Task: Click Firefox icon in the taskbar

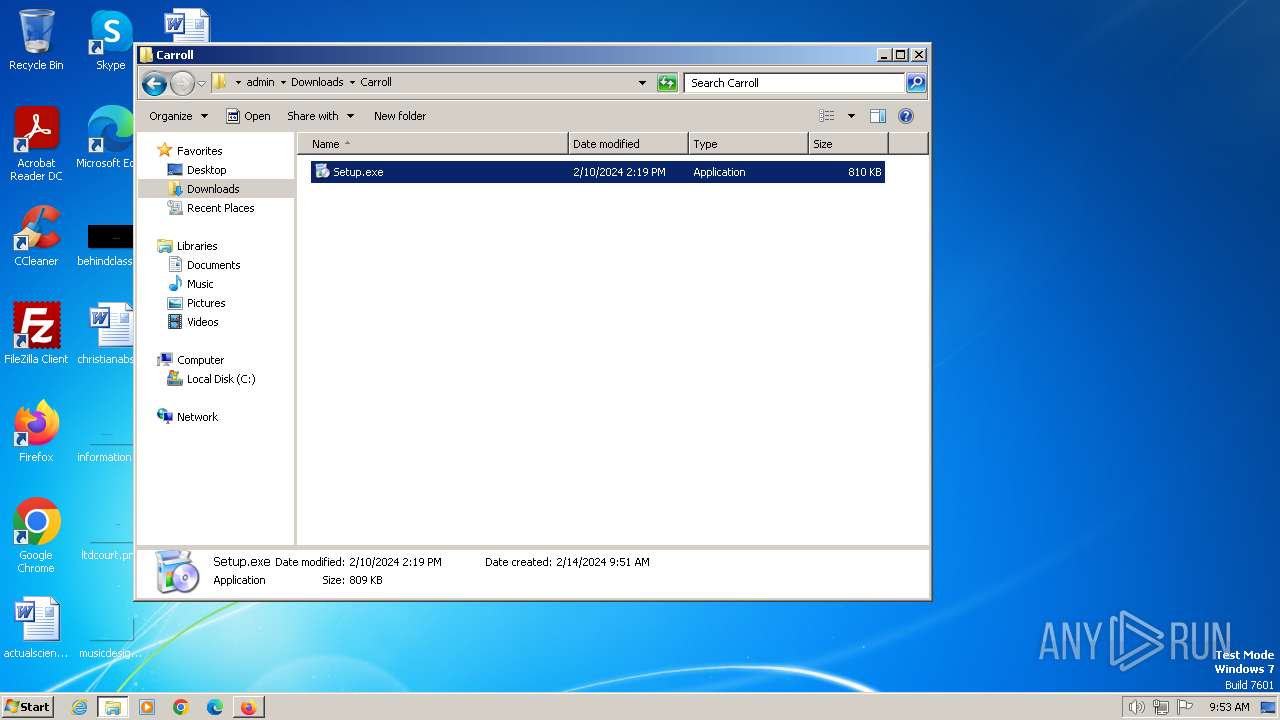Action: coord(248,707)
